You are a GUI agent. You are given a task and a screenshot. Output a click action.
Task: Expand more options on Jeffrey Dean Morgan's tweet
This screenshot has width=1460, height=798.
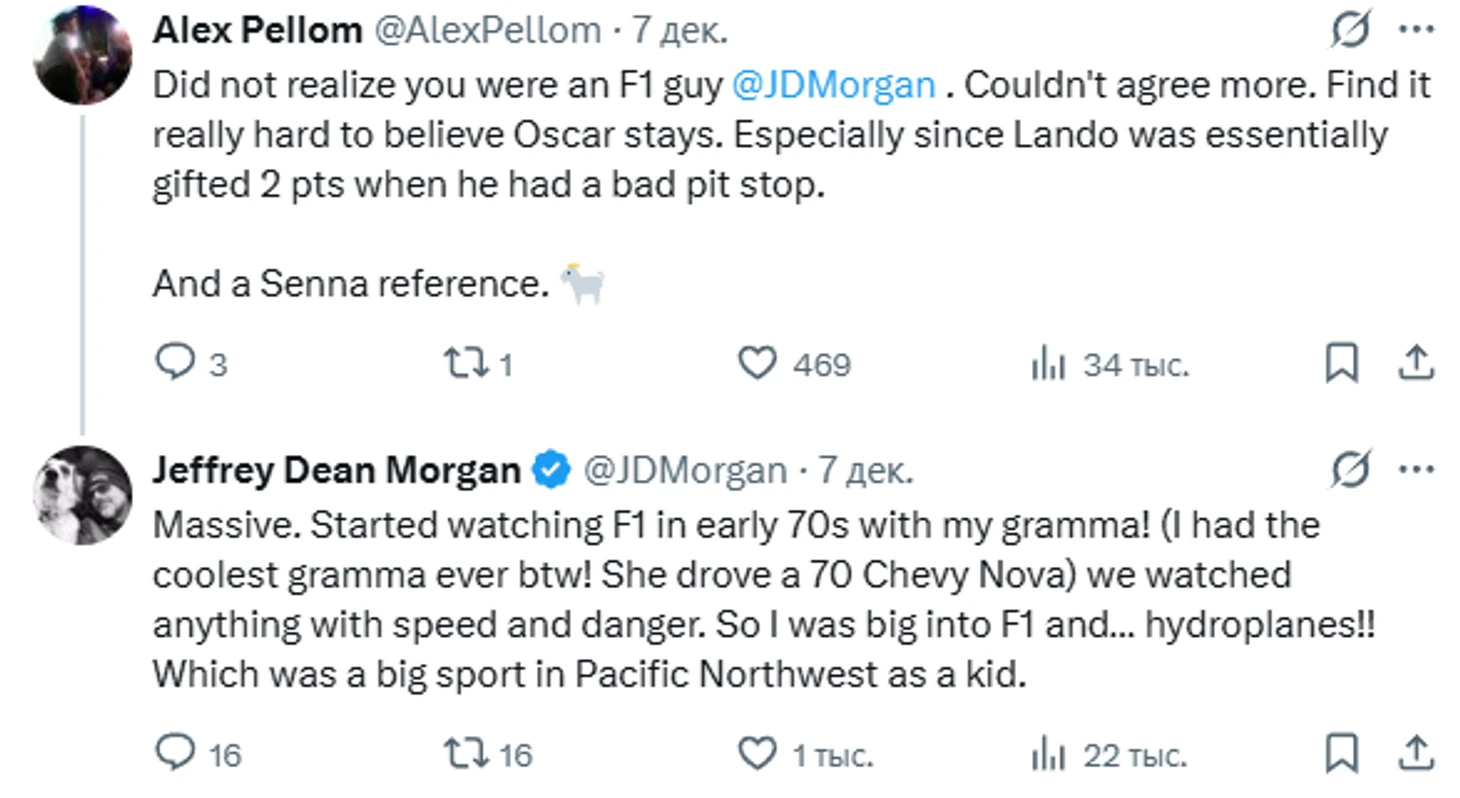[1416, 468]
